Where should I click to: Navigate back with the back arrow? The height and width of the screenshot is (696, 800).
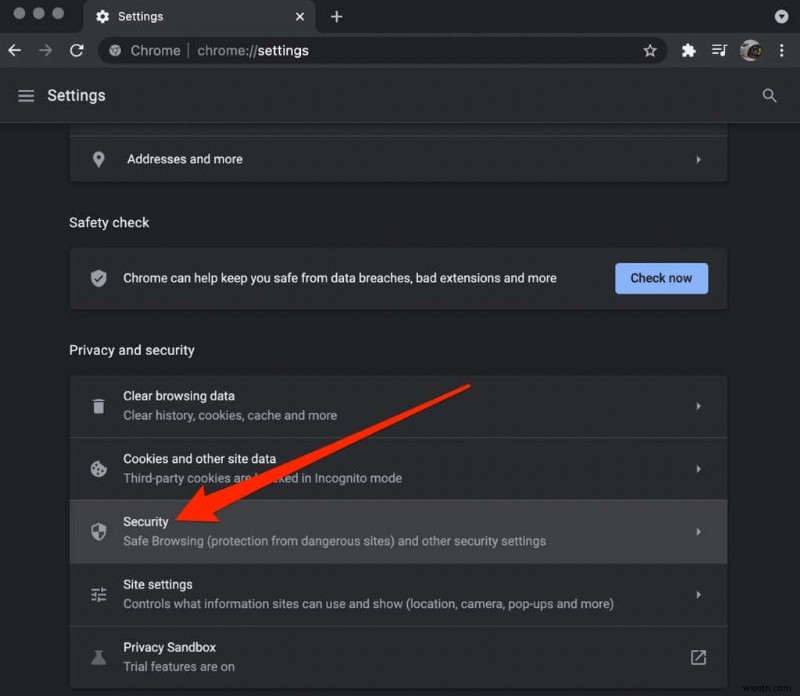click(x=14, y=50)
